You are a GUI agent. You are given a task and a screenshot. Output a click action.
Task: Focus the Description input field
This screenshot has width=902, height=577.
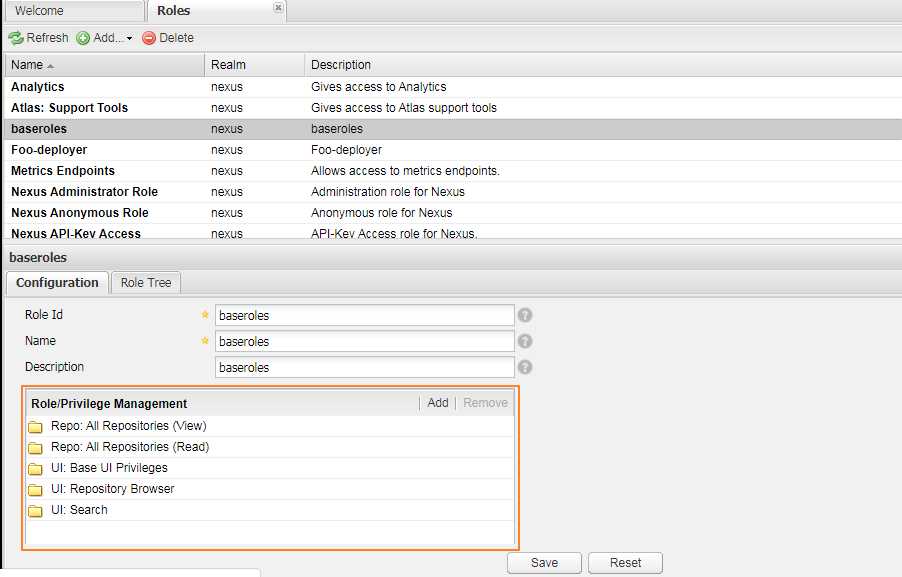coord(365,367)
